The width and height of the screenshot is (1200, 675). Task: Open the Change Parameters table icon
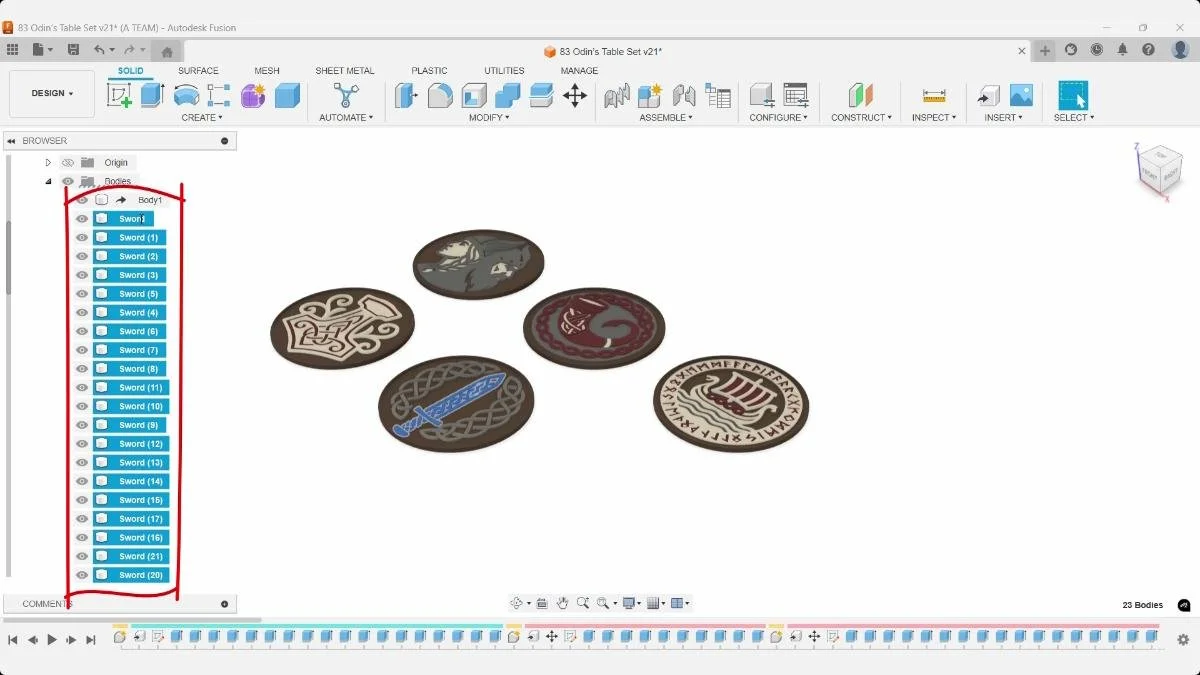pos(796,95)
